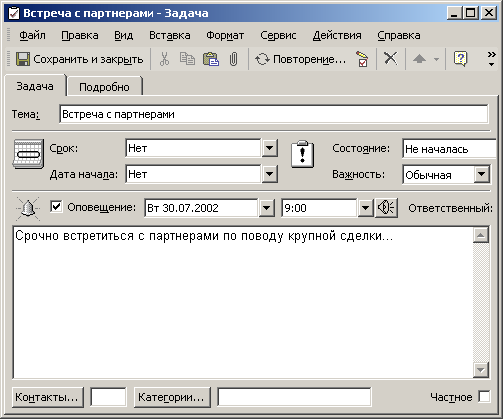Click the paperclip Insert File icon
503x419 pixels.
[234, 59]
